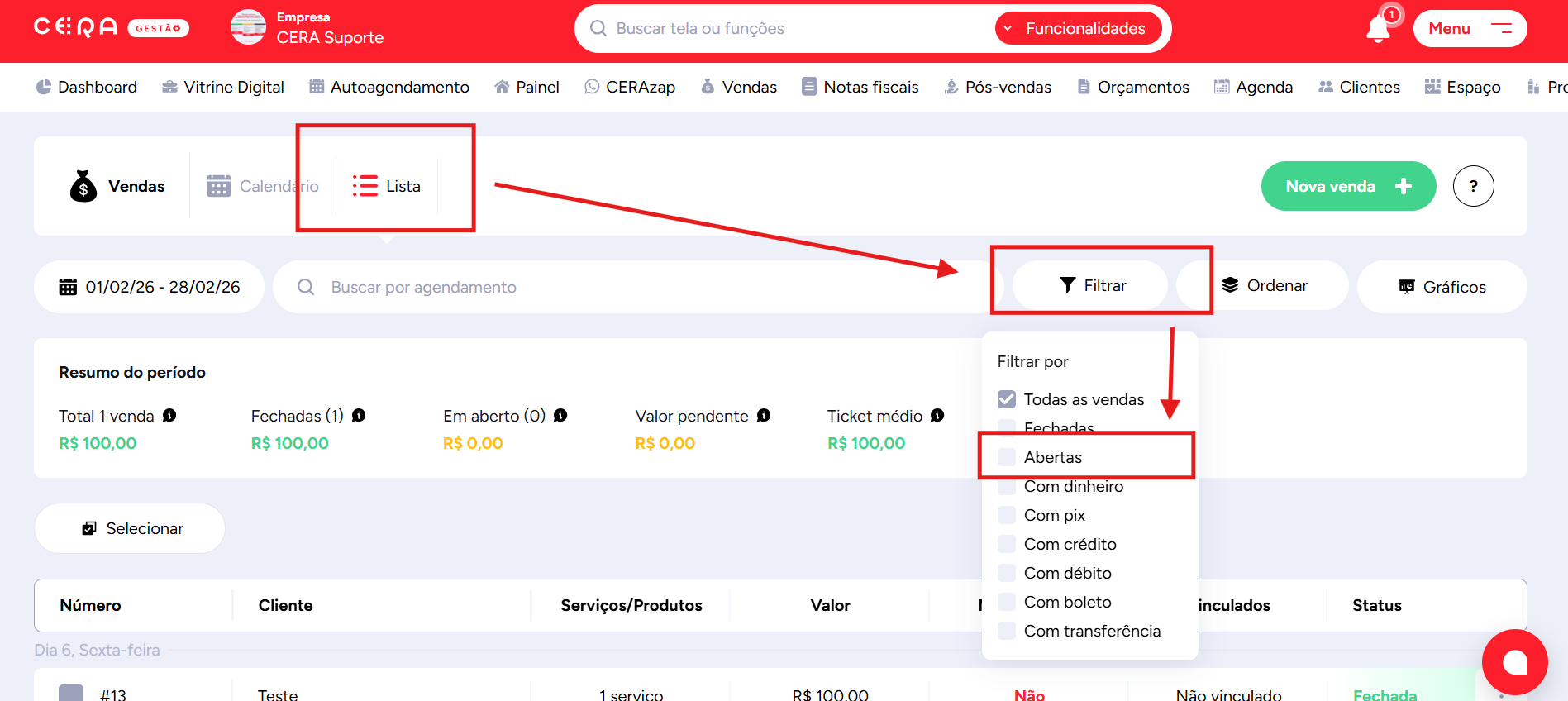
Task: Expand the Ordenar options
Action: pos(1265,285)
